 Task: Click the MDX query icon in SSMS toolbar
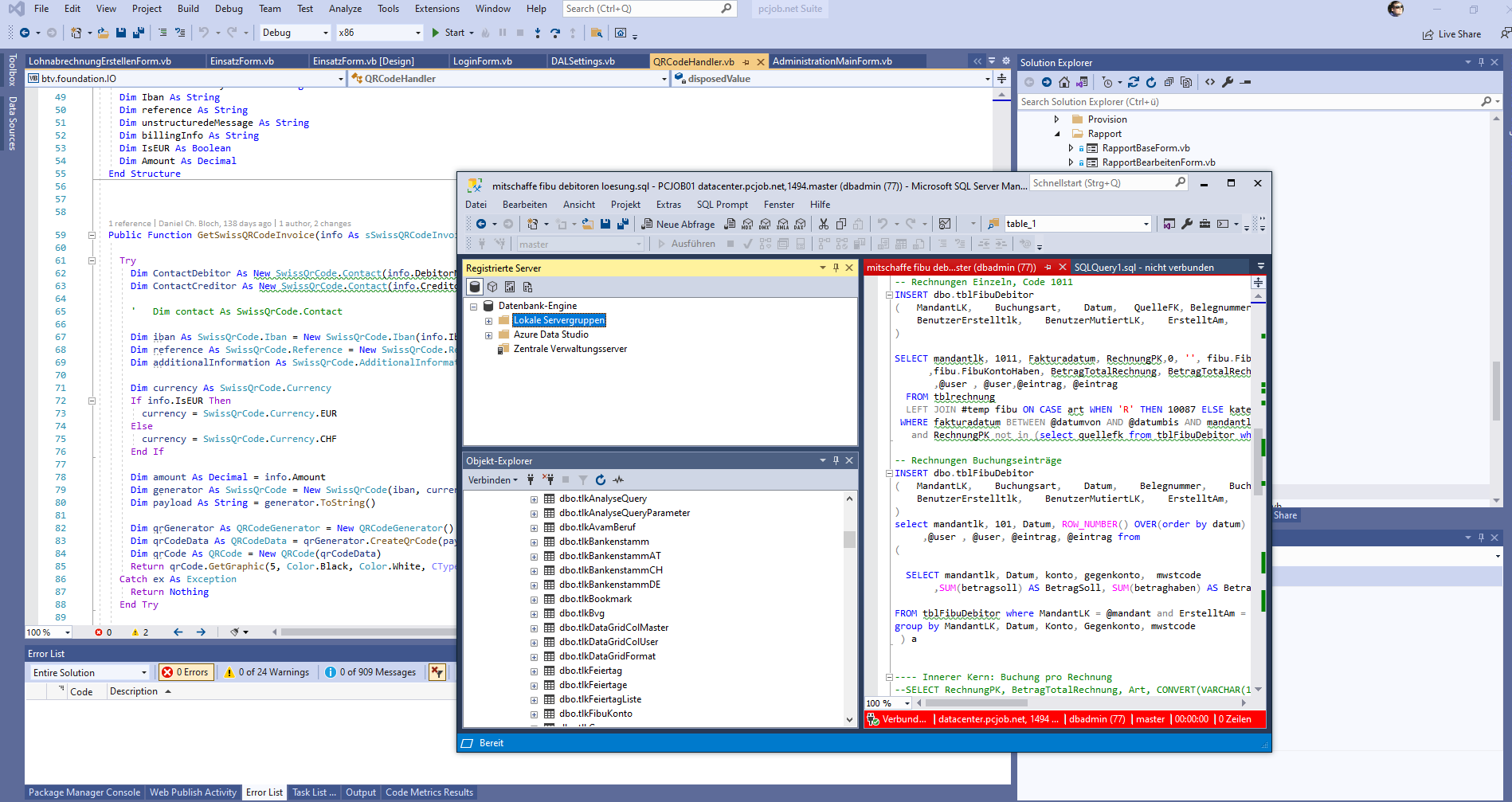pyautogui.click(x=747, y=224)
